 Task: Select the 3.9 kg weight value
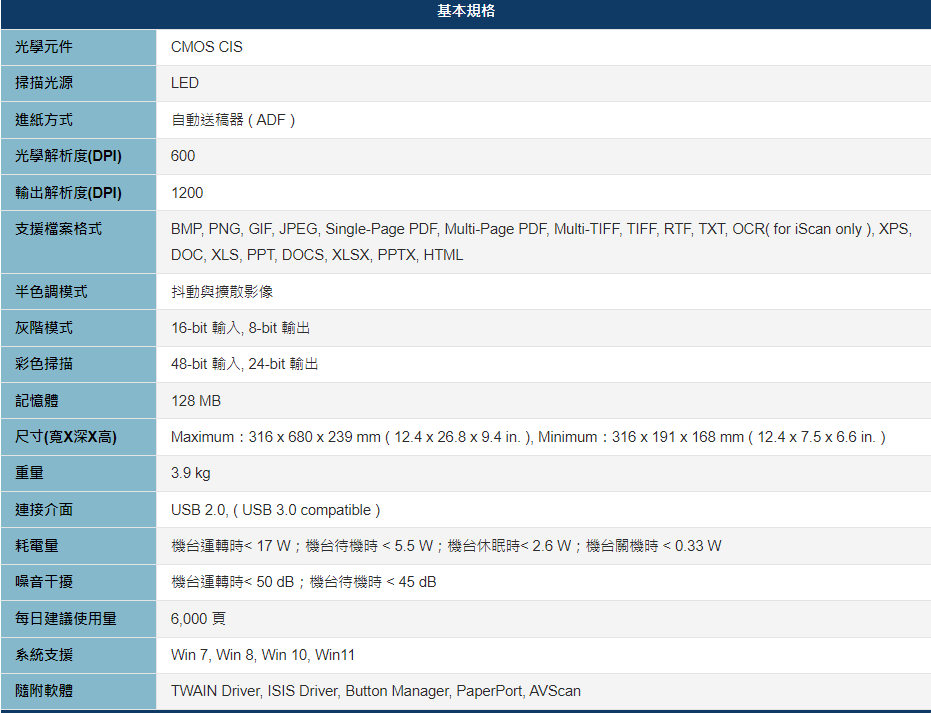[184, 473]
